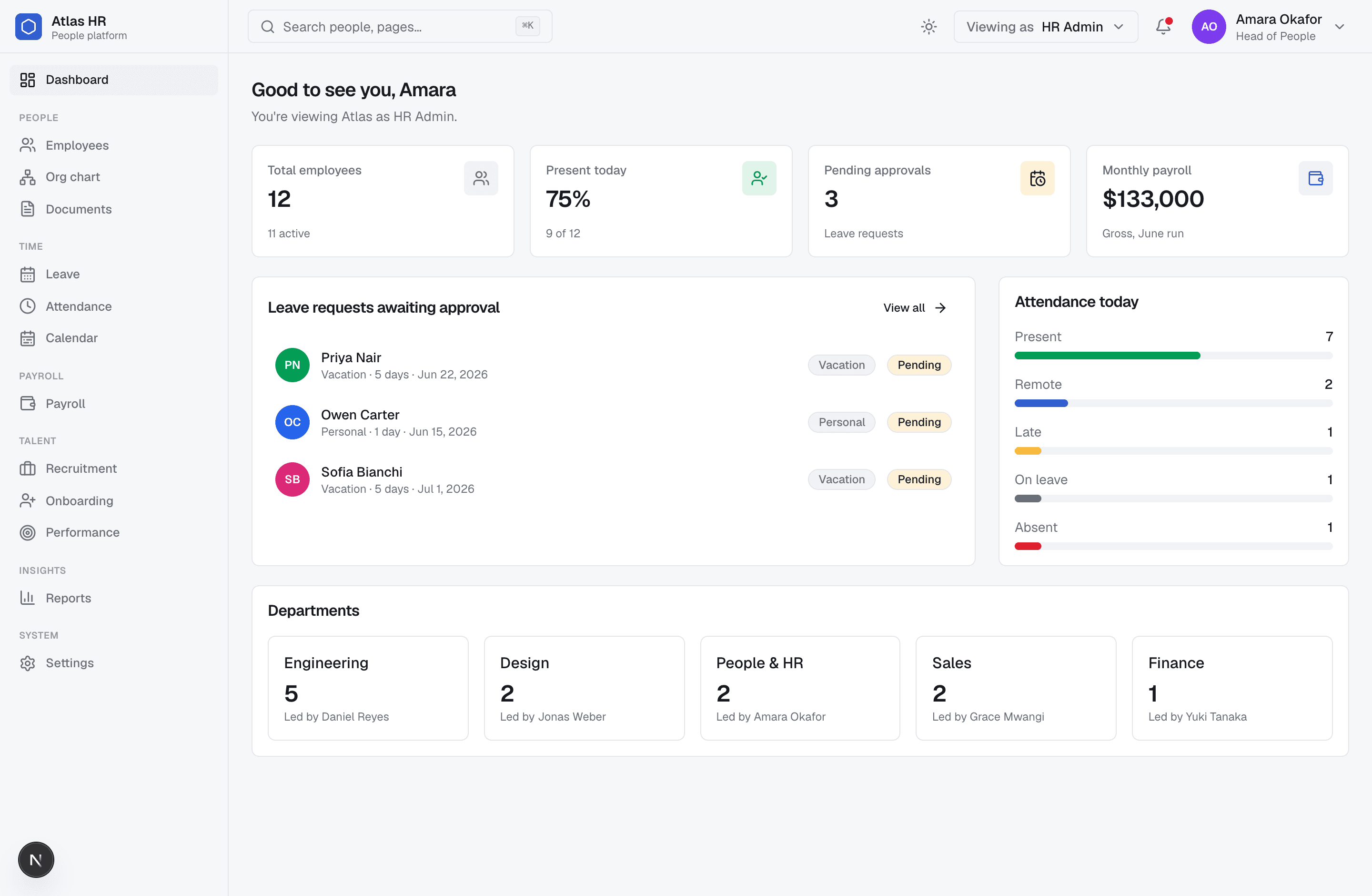Click the Reports bar chart icon

click(28, 598)
